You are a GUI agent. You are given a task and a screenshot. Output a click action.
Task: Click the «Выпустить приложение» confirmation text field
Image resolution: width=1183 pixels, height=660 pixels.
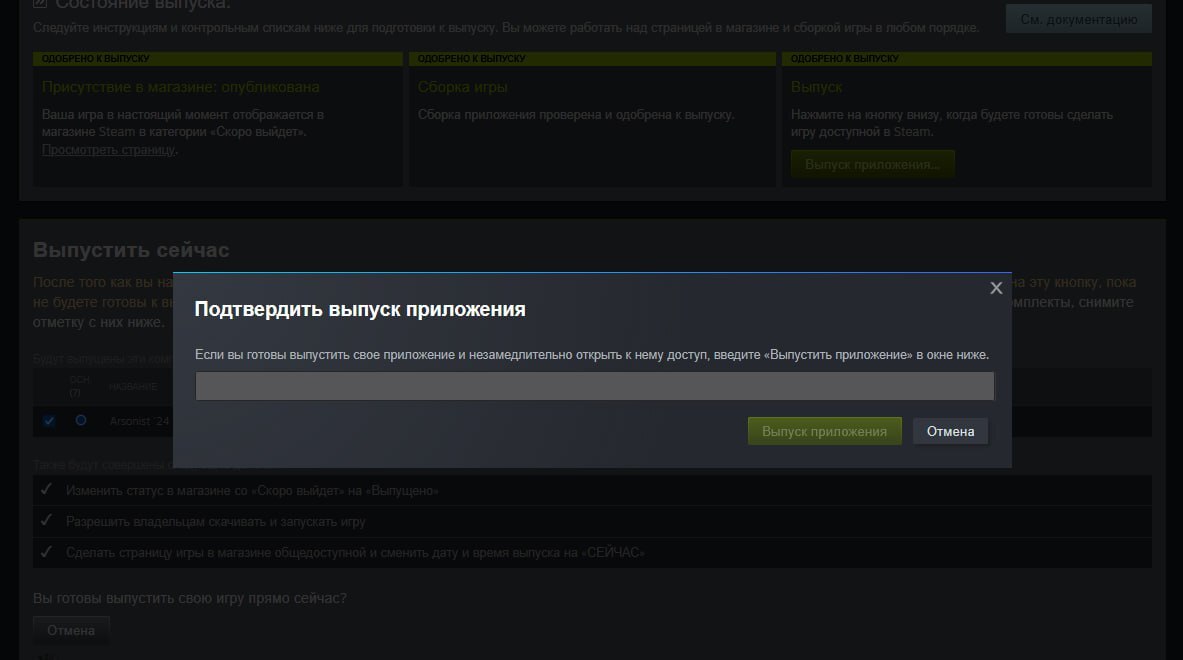(x=594, y=386)
